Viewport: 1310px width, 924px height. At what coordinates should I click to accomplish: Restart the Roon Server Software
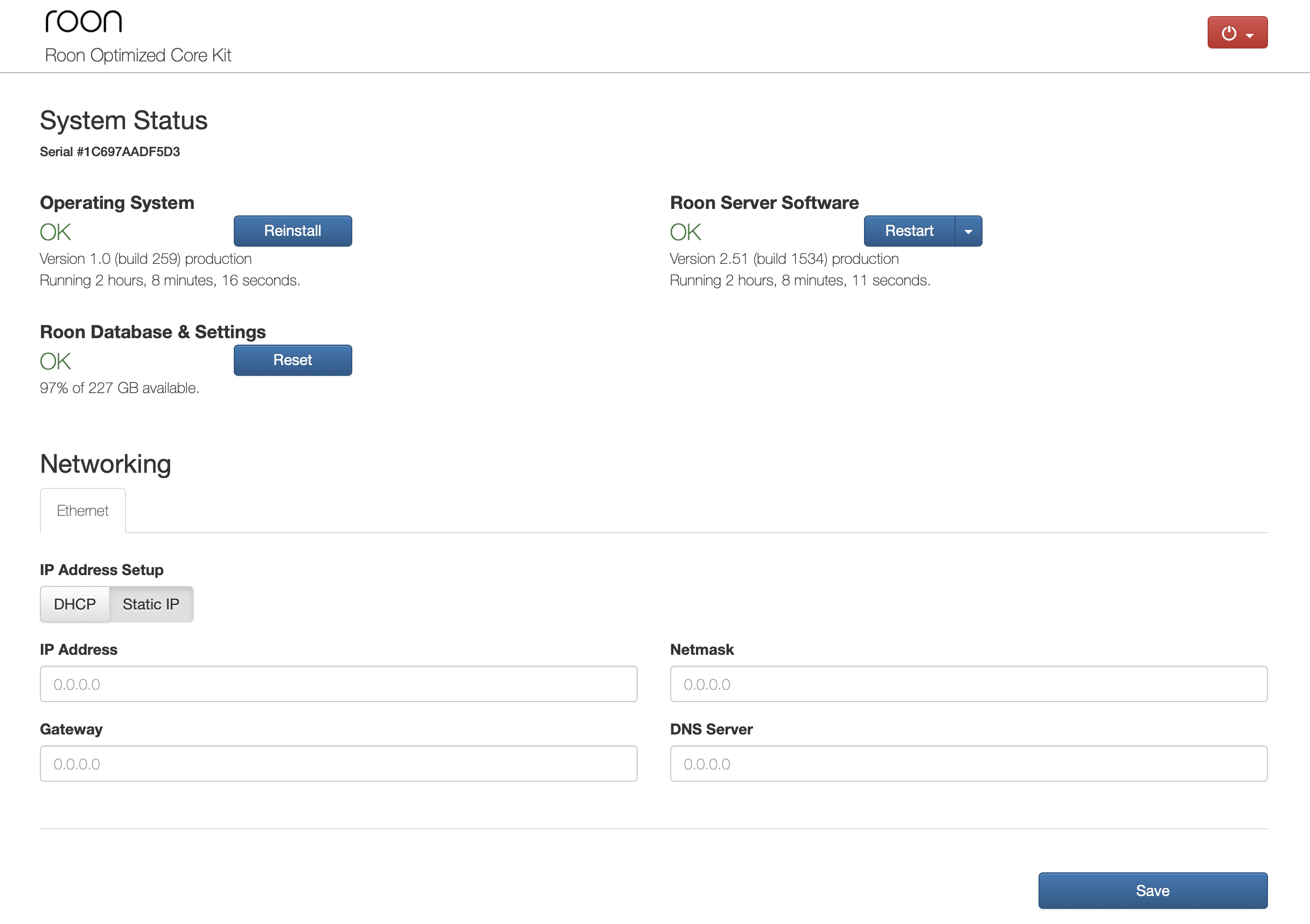pyautogui.click(x=908, y=231)
